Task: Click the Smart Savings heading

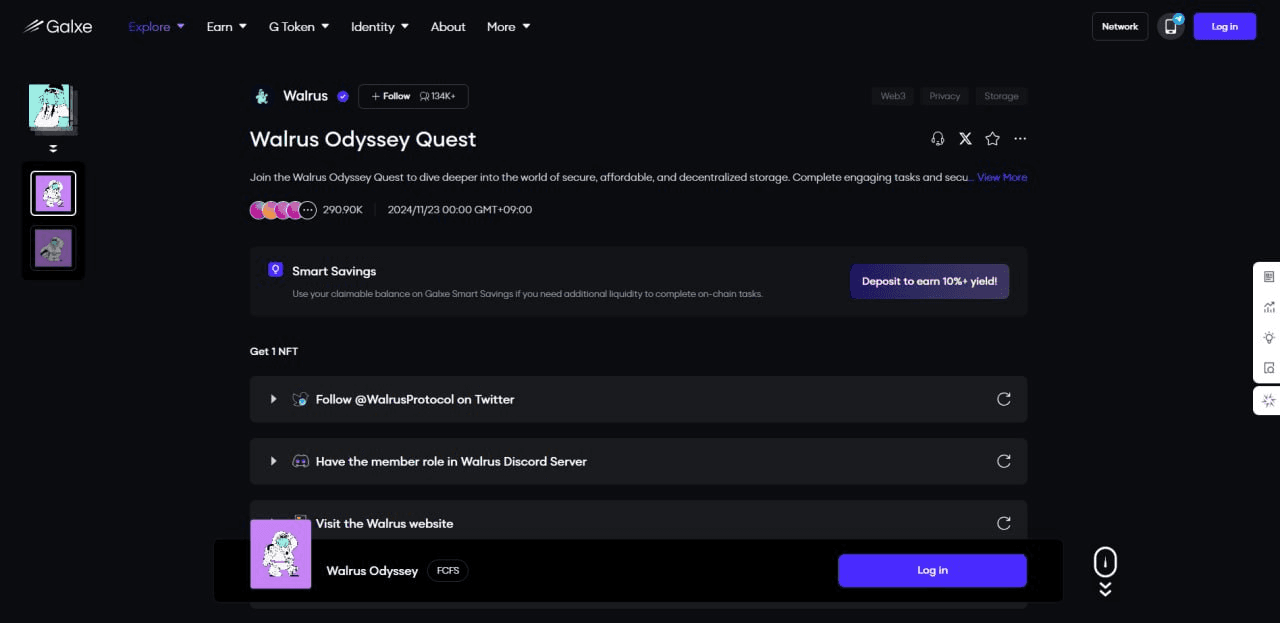Action: [x=334, y=271]
